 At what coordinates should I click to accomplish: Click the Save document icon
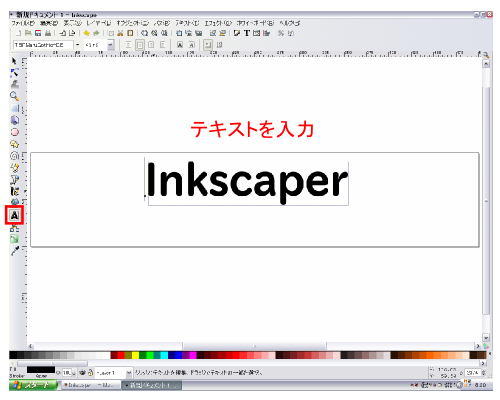(x=38, y=33)
